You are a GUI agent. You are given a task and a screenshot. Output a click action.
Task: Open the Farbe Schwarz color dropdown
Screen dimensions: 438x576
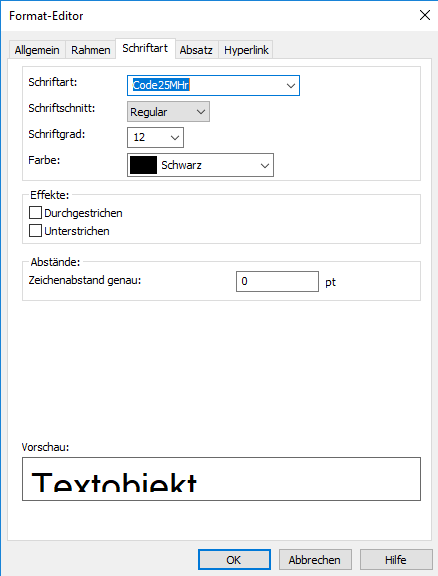(200, 165)
